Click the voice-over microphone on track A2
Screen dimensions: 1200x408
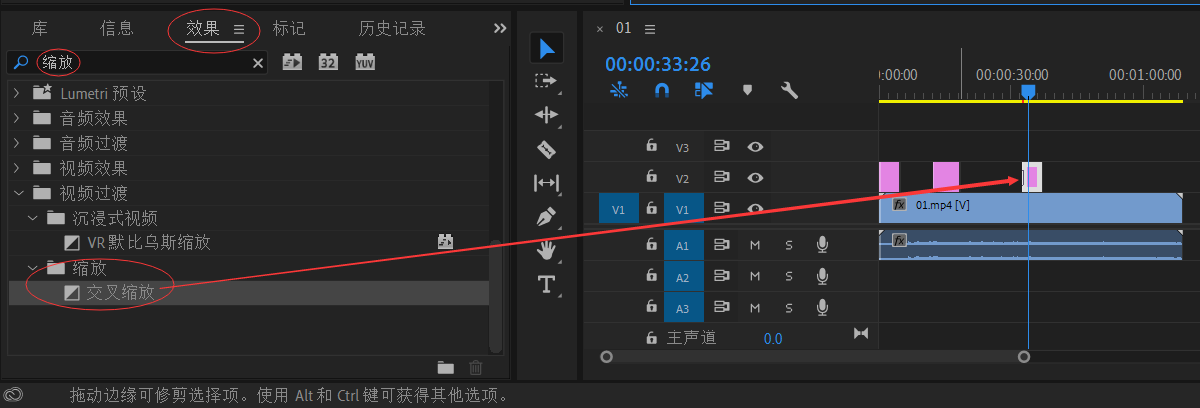pos(823,276)
